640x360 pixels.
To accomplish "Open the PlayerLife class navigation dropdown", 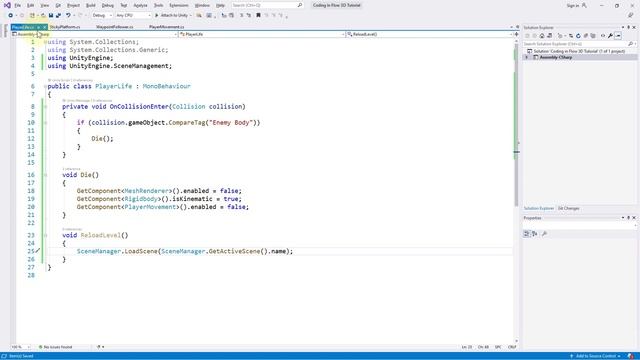I will pyautogui.click(x=262, y=34).
